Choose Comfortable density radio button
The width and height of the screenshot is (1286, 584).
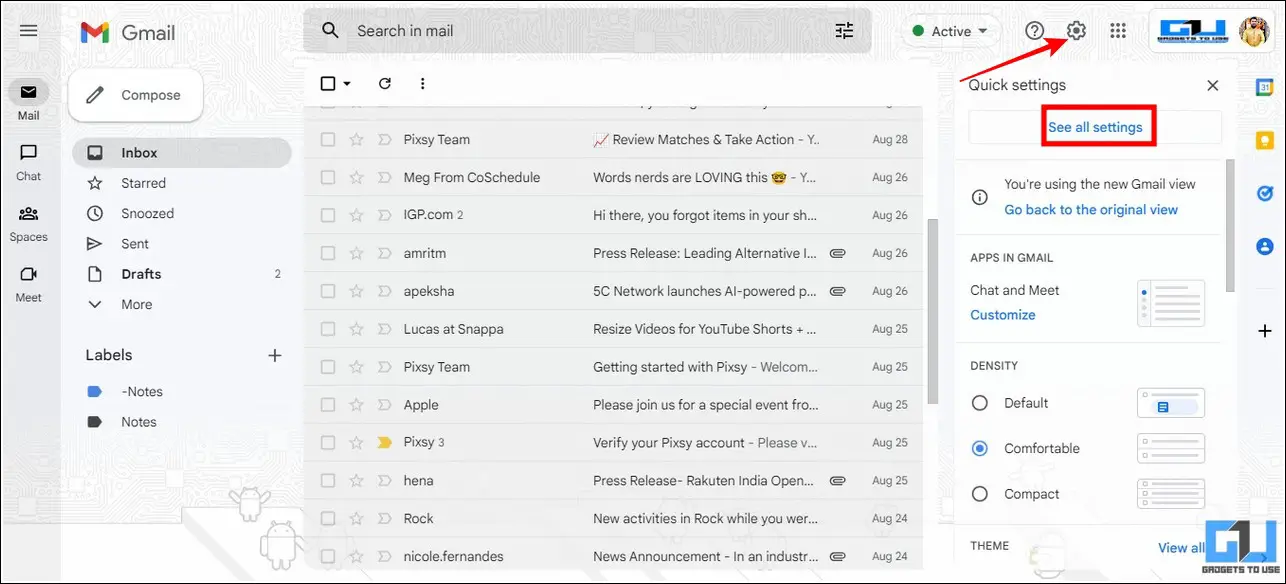pyautogui.click(x=980, y=449)
